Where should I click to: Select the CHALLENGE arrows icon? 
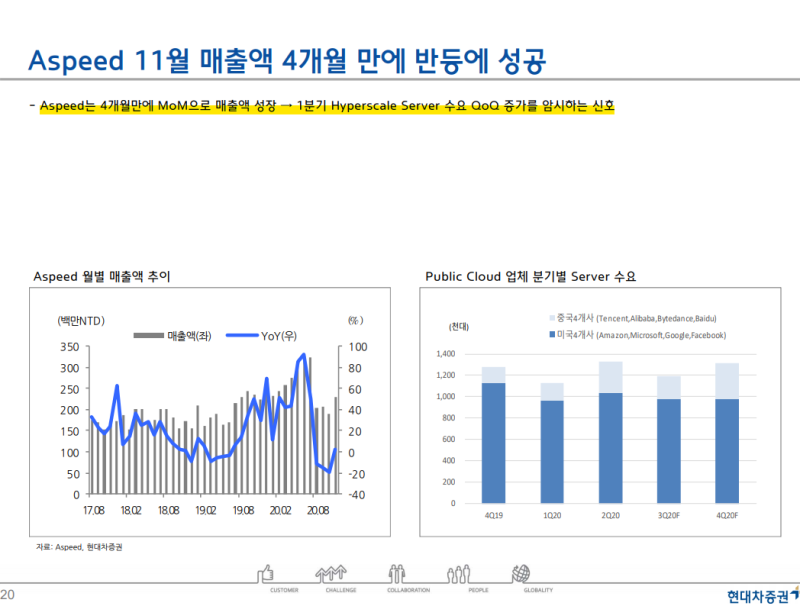click(331, 572)
